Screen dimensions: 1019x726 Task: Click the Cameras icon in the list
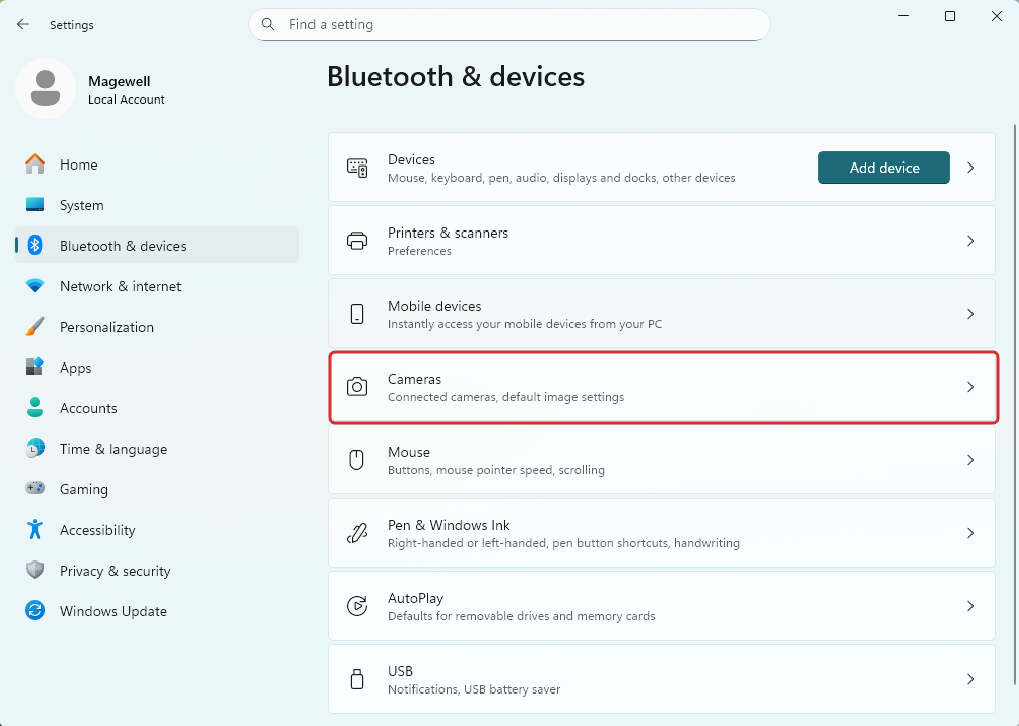[x=357, y=387]
